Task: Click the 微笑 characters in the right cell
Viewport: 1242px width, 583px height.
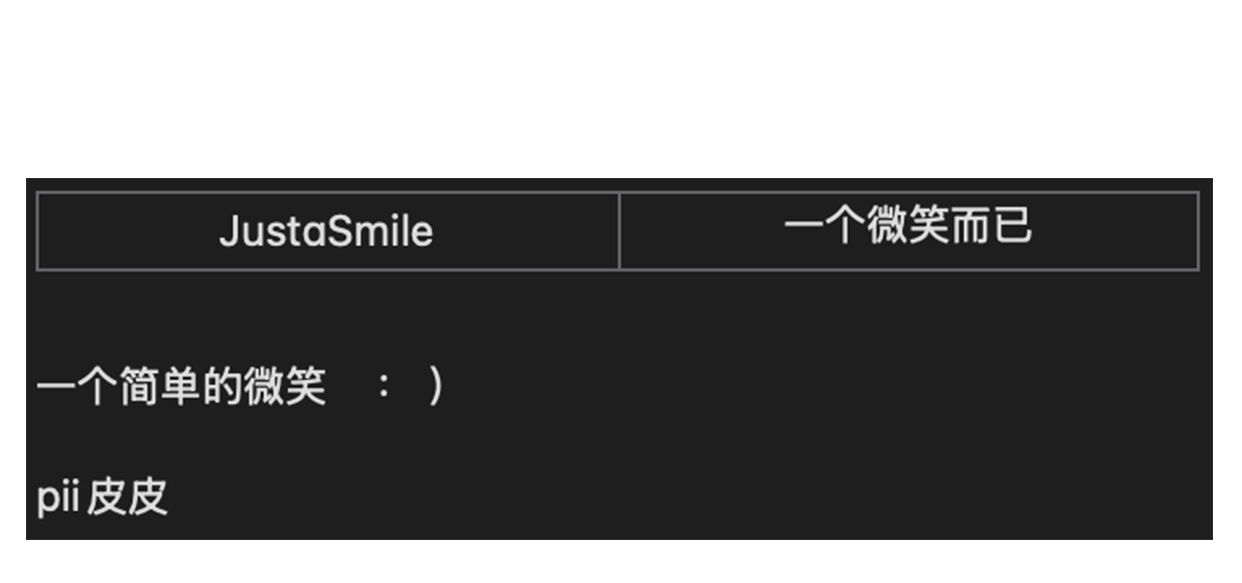Action: pyautogui.click(x=907, y=228)
